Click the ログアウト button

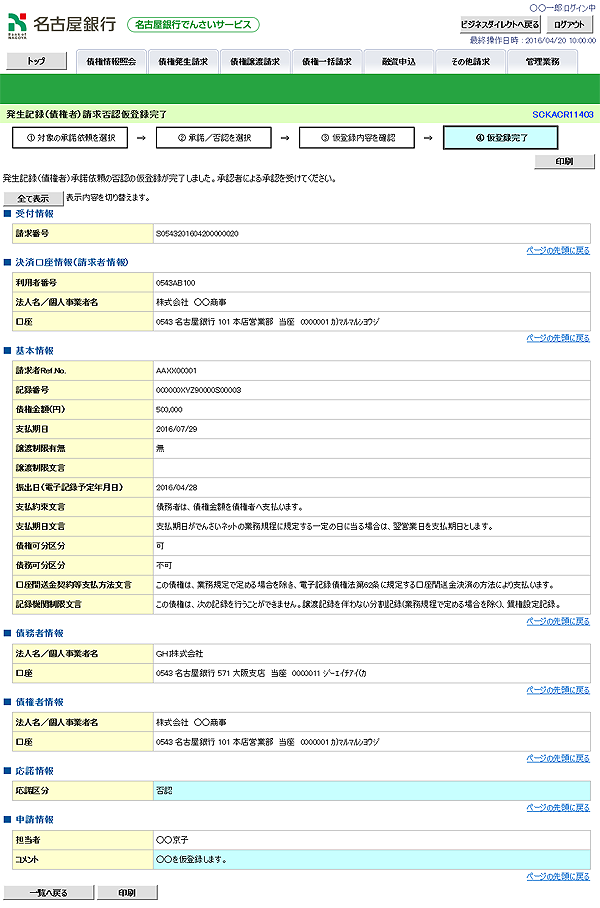(x=569, y=24)
